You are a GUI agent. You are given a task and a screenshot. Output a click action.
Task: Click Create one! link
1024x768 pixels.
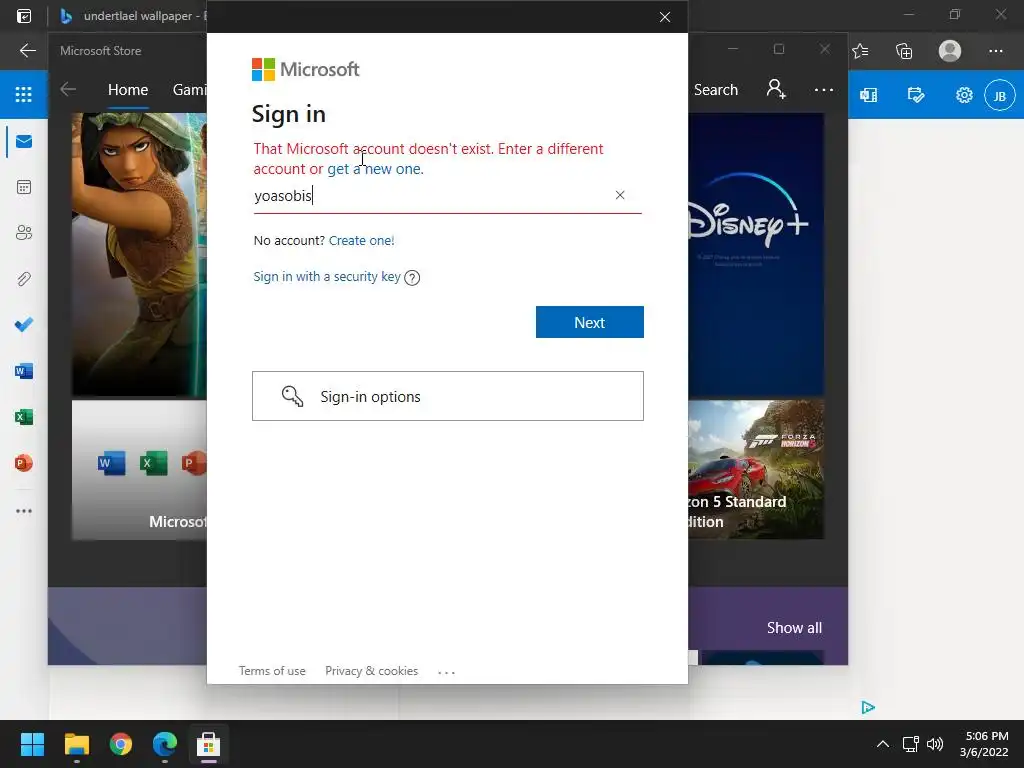coord(361,240)
